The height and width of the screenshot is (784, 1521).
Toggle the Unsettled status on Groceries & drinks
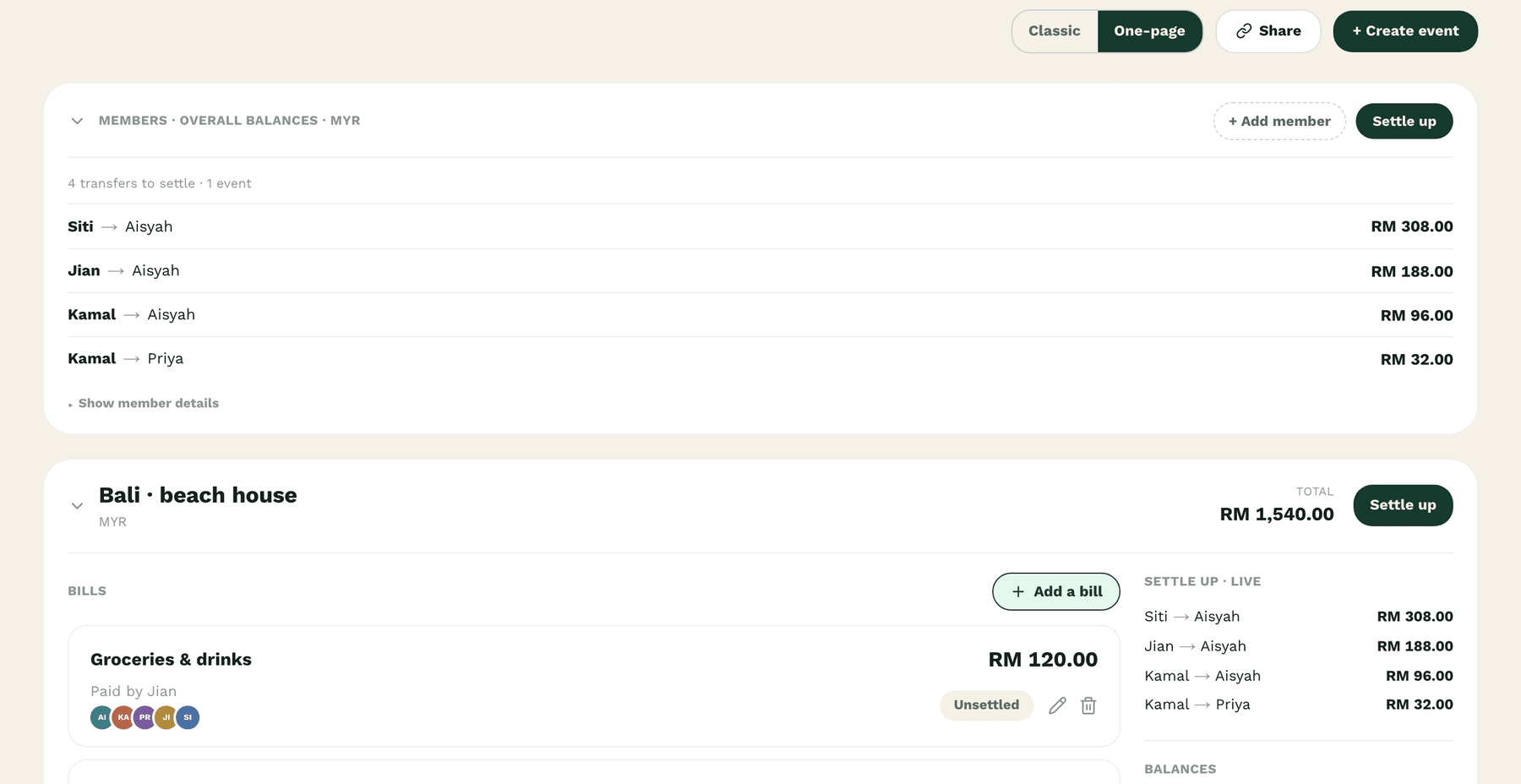click(x=986, y=705)
